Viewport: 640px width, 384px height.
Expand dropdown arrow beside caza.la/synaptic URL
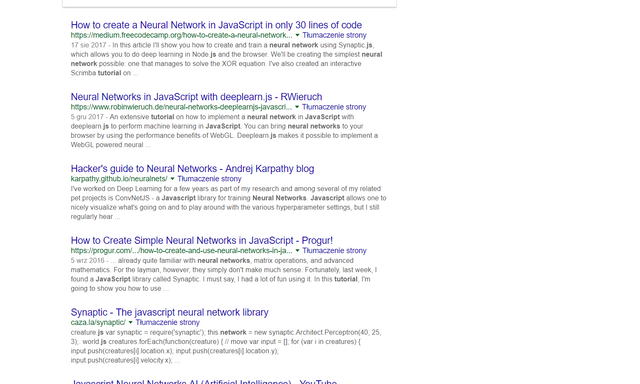pyautogui.click(x=130, y=322)
